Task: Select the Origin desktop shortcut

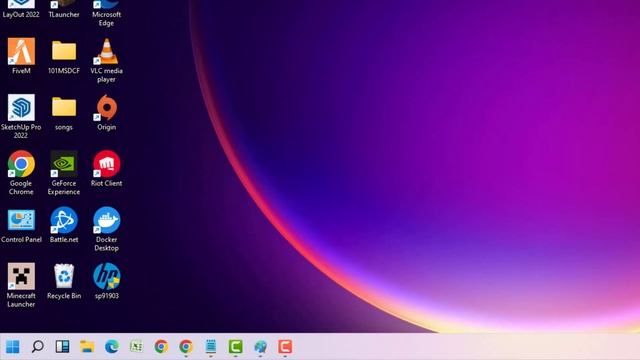Action: coord(107,113)
